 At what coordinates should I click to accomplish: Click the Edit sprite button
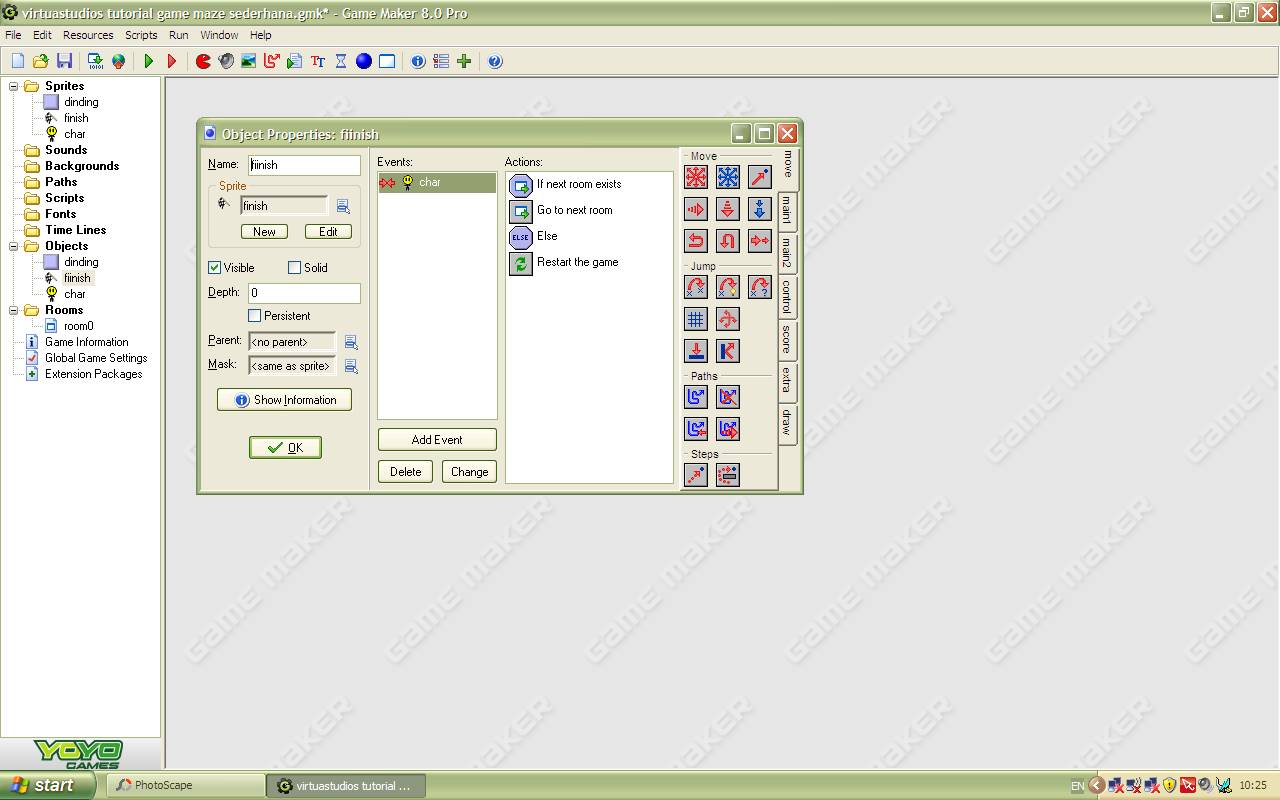tap(328, 231)
